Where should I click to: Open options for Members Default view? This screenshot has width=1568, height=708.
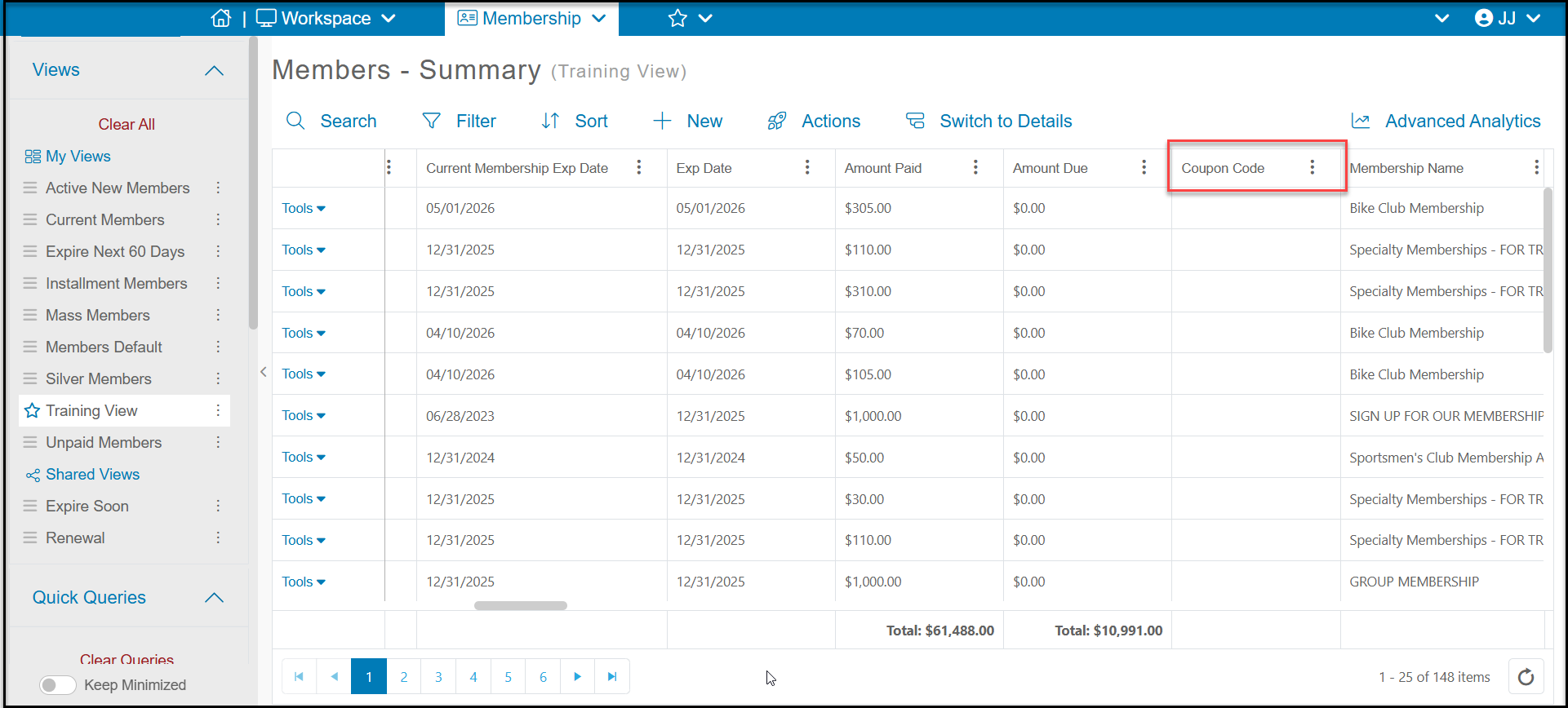tap(218, 347)
